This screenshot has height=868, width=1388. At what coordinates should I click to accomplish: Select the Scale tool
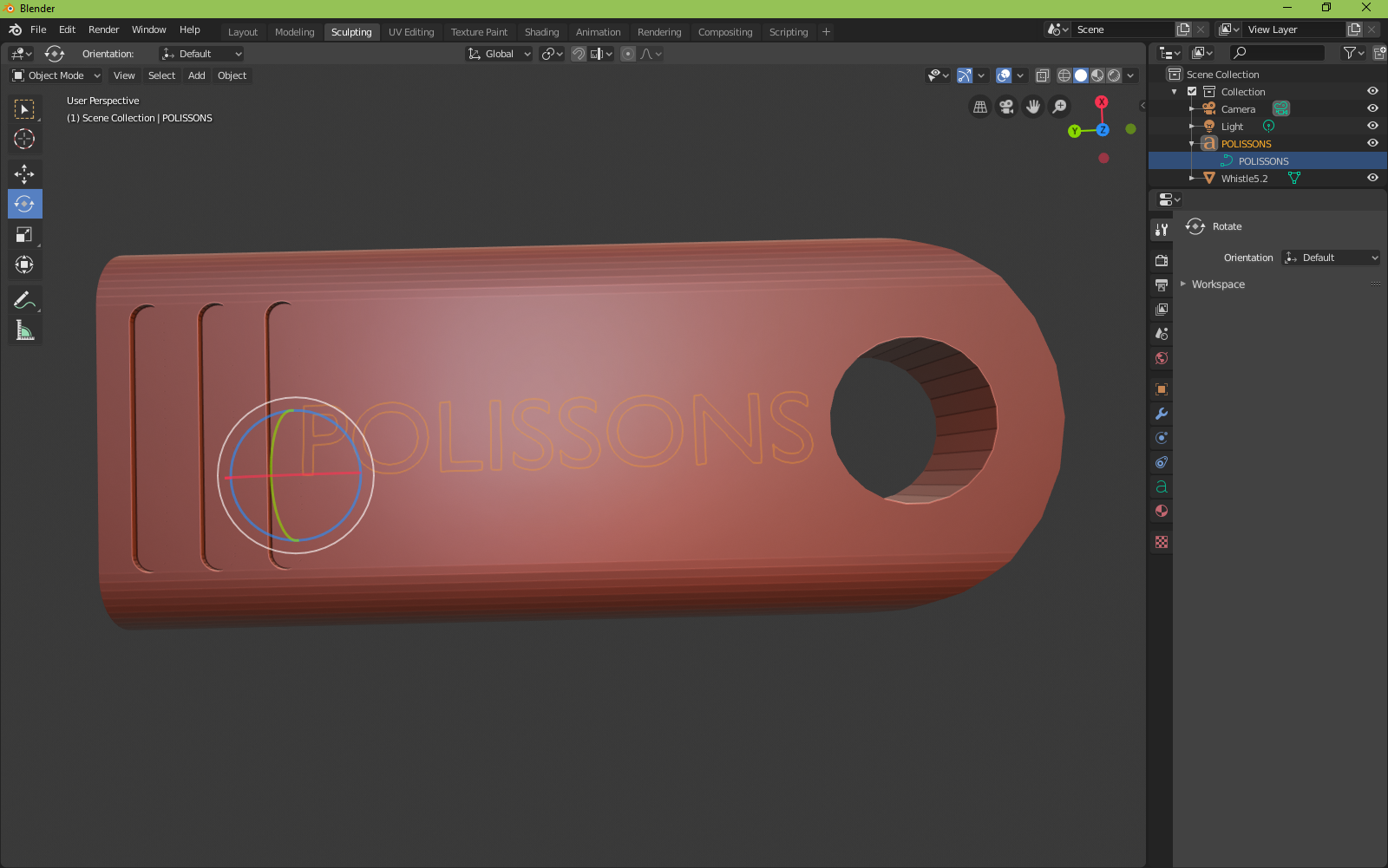click(x=24, y=234)
